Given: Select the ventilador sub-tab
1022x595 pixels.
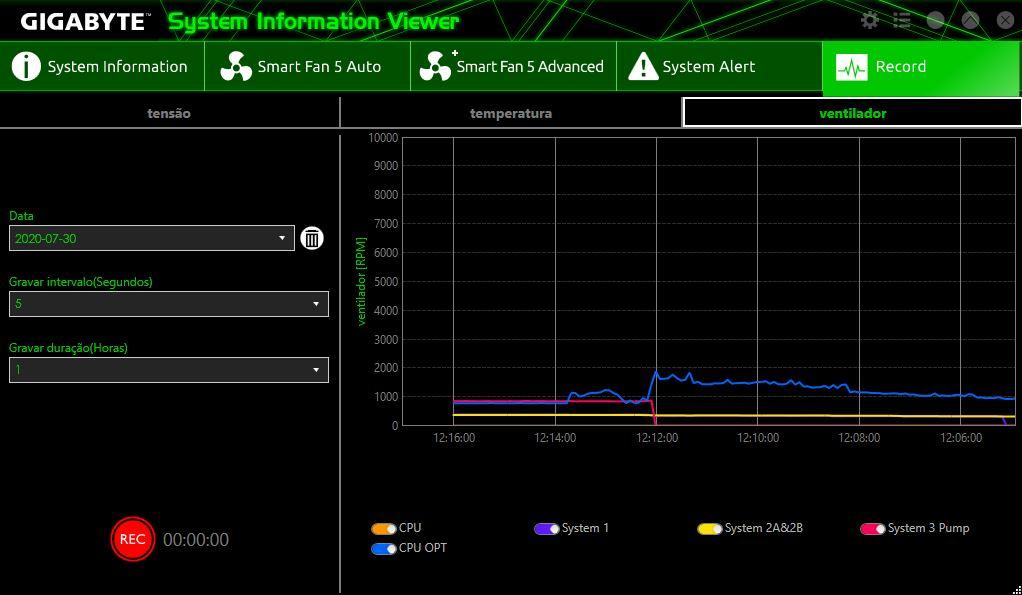Looking at the screenshot, I should click(853, 113).
